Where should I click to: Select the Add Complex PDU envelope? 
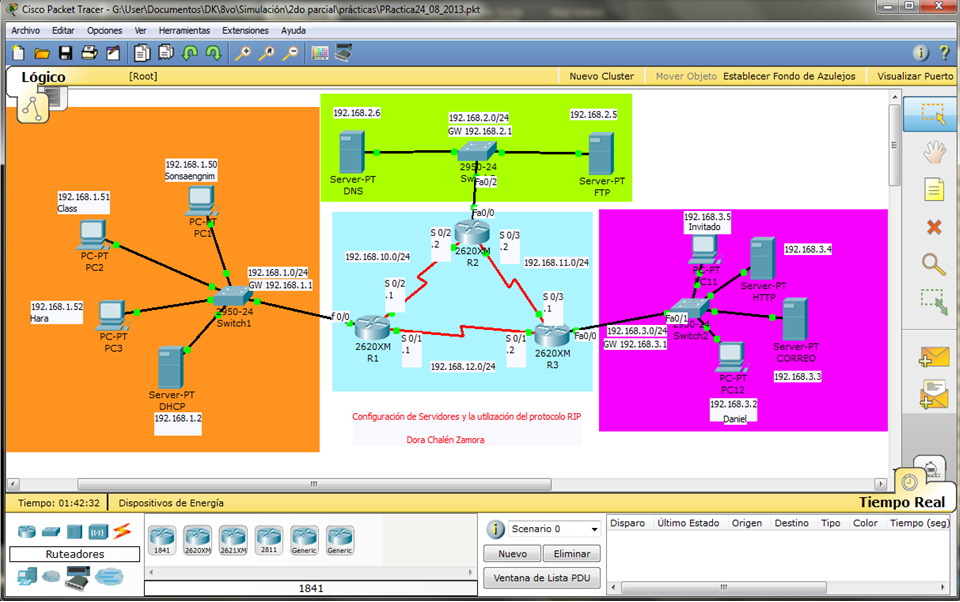[x=934, y=394]
